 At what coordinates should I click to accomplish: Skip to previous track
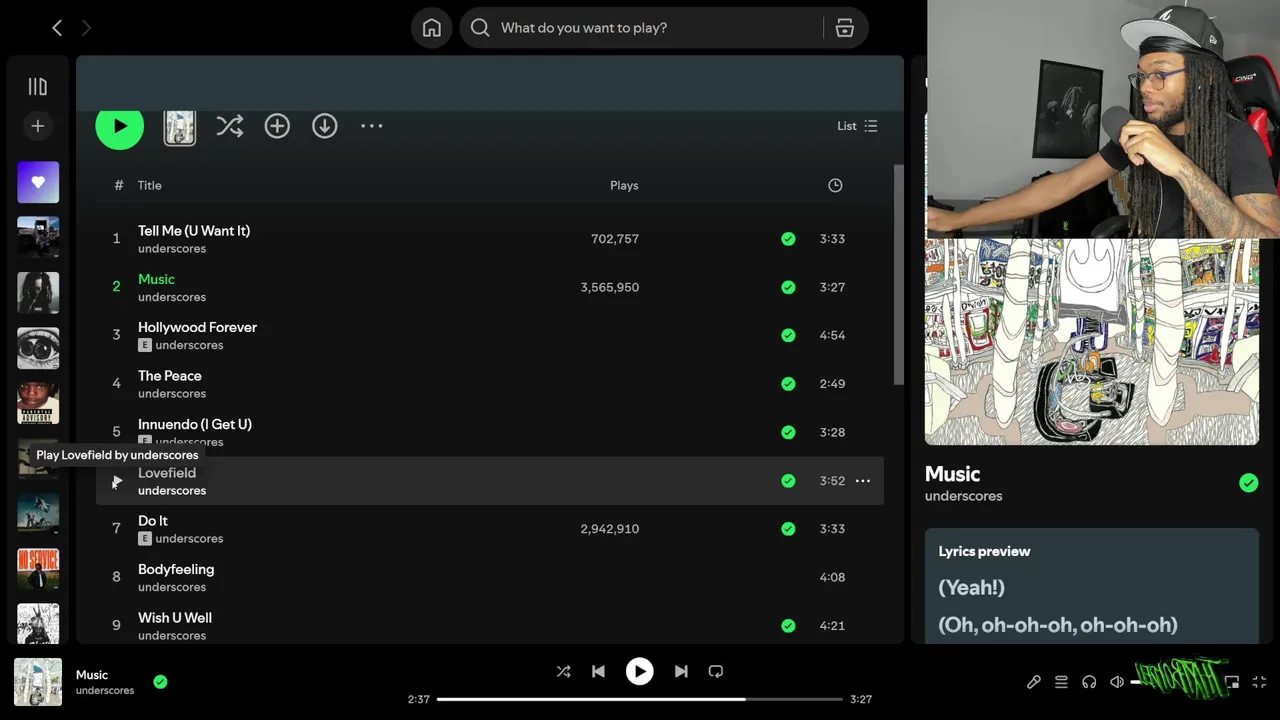(598, 672)
